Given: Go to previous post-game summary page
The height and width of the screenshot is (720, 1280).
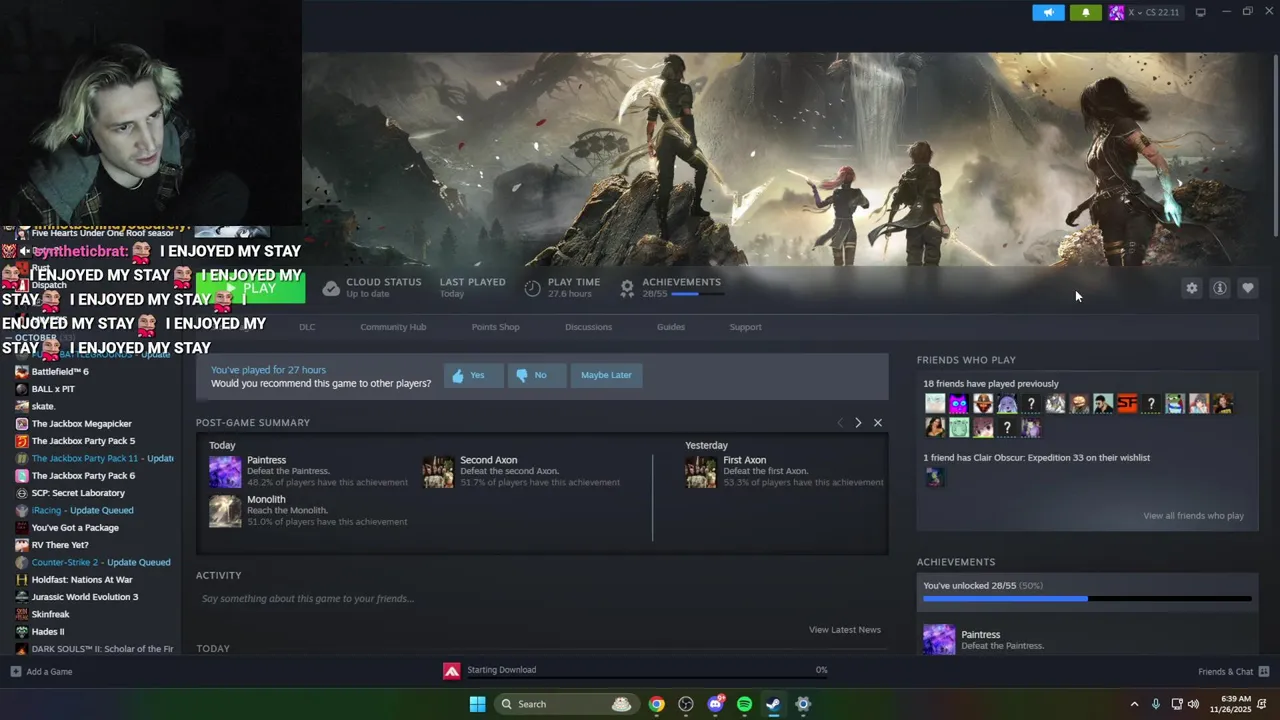Looking at the screenshot, I should [840, 423].
